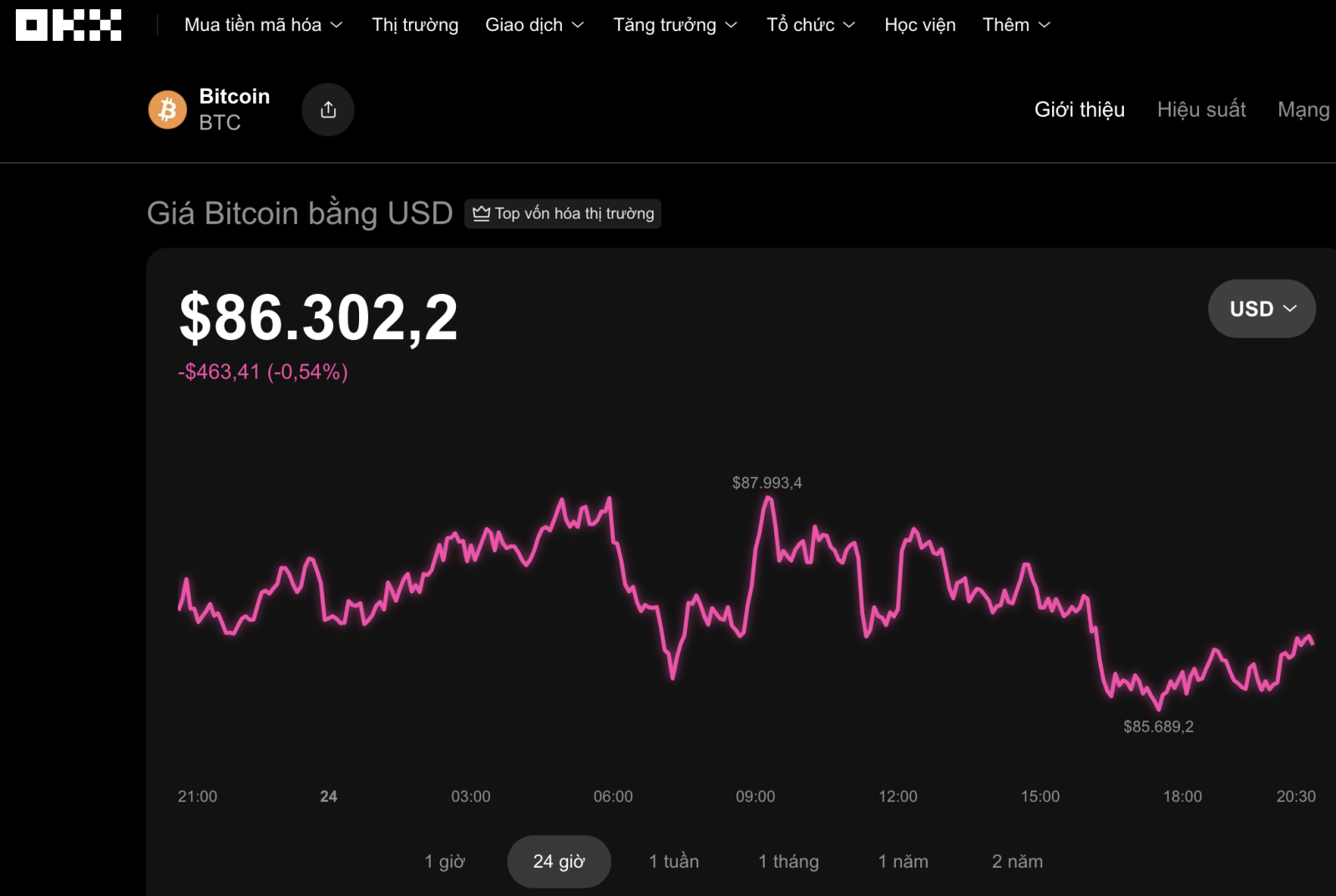Select the 1 giờ time range
1336x896 pixels.
[x=444, y=861]
